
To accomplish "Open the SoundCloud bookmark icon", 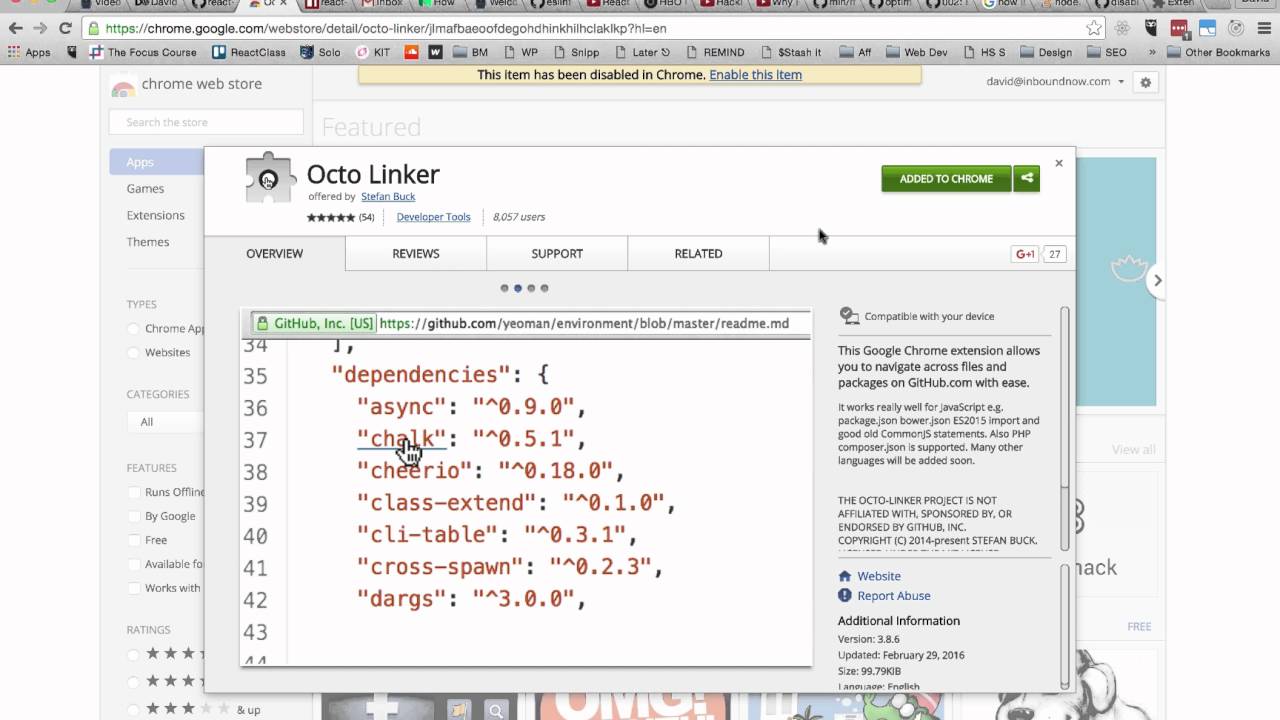I will [x=412, y=52].
